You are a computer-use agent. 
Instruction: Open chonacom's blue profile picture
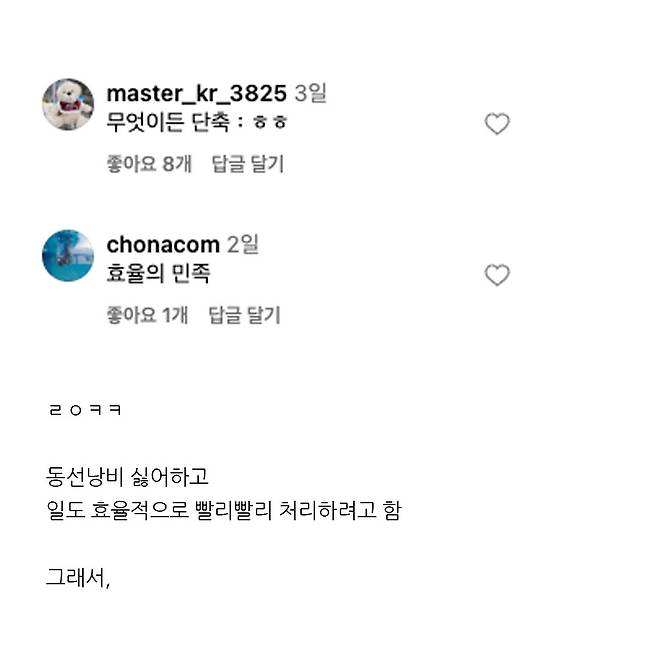68,255
